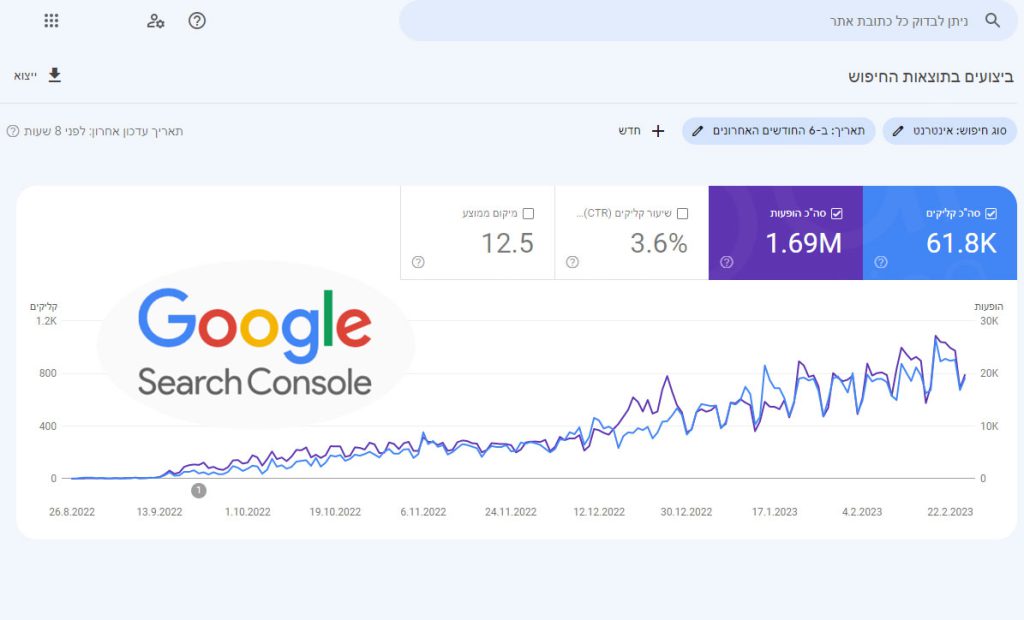Screen dimensions: 1024x620
Task: Click the 10K impressions axis label
Action: [x=989, y=426]
